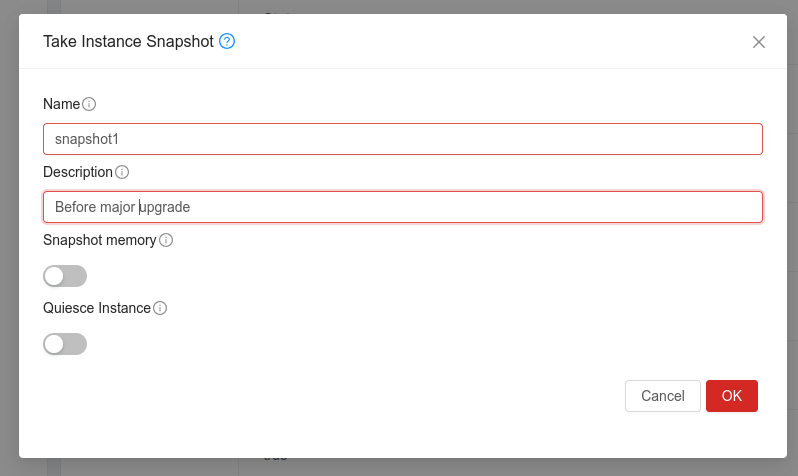Click the info icon next to Description

click(122, 172)
